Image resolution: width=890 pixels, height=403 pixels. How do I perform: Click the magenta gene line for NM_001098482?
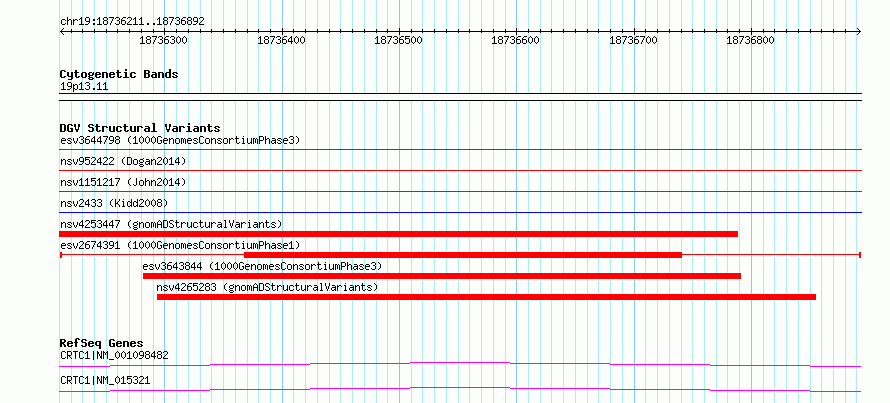point(460,364)
